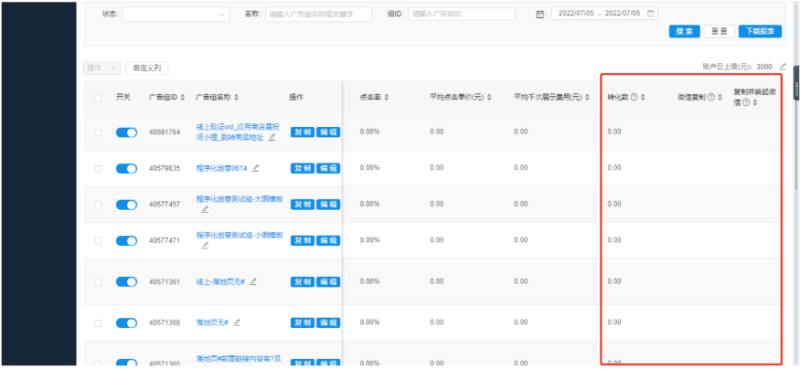Focus the 名称 ad group name input
This screenshot has width=800, height=369.
319,14
